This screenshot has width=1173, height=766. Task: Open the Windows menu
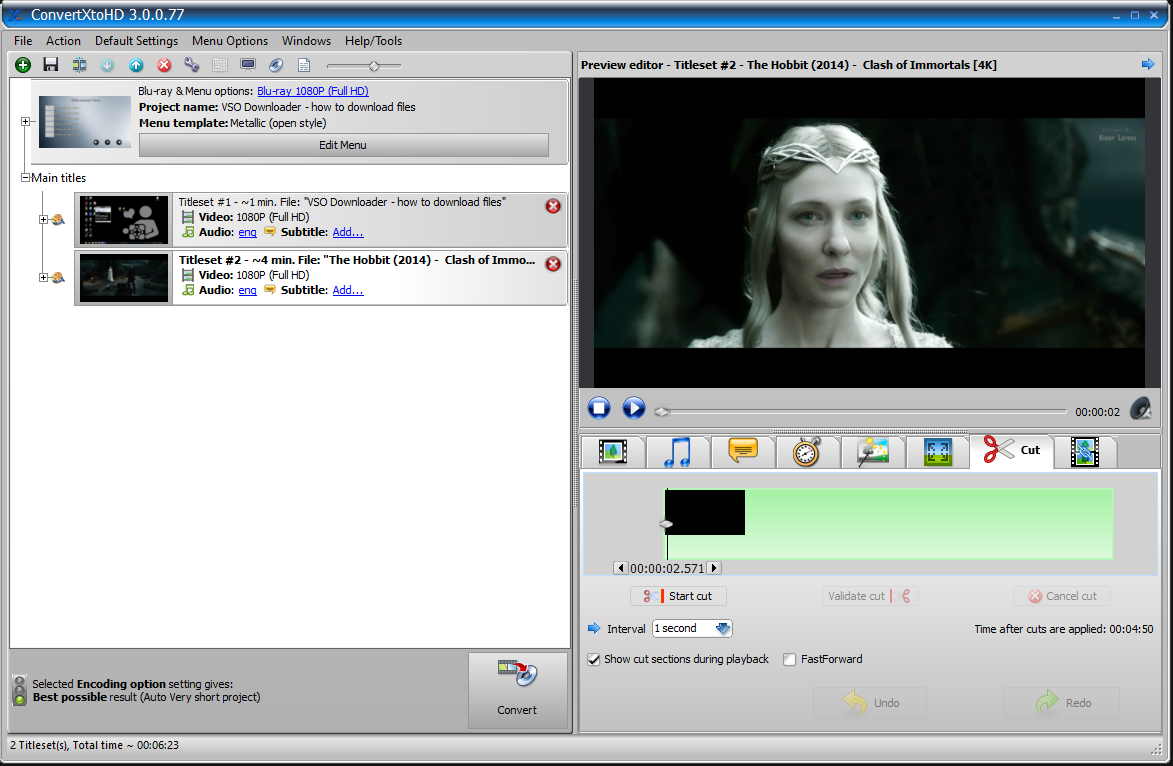click(x=306, y=41)
